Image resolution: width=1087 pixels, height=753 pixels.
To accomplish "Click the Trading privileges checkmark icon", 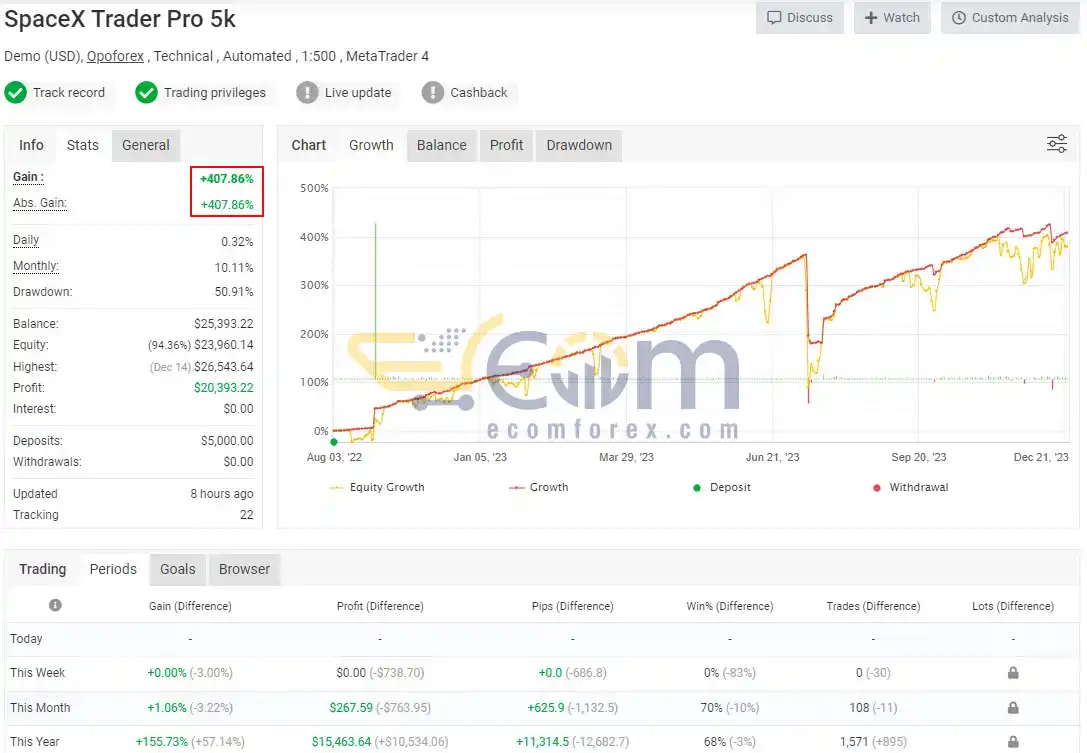I will pyautogui.click(x=146, y=92).
